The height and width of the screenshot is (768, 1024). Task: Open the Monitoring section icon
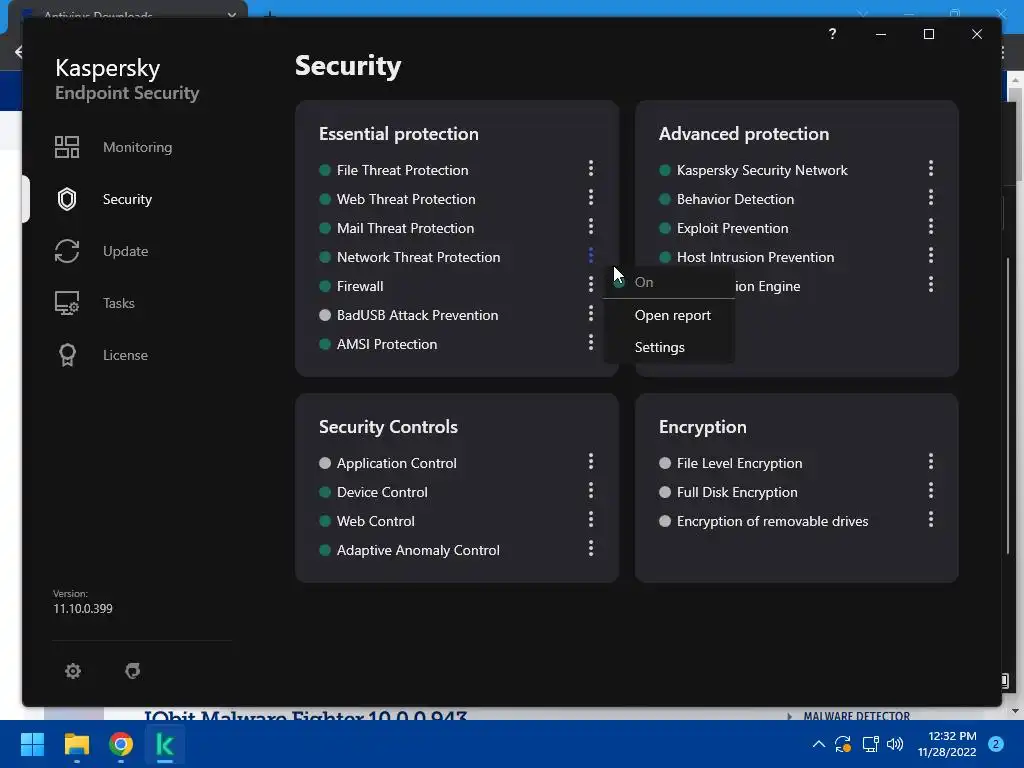point(67,147)
